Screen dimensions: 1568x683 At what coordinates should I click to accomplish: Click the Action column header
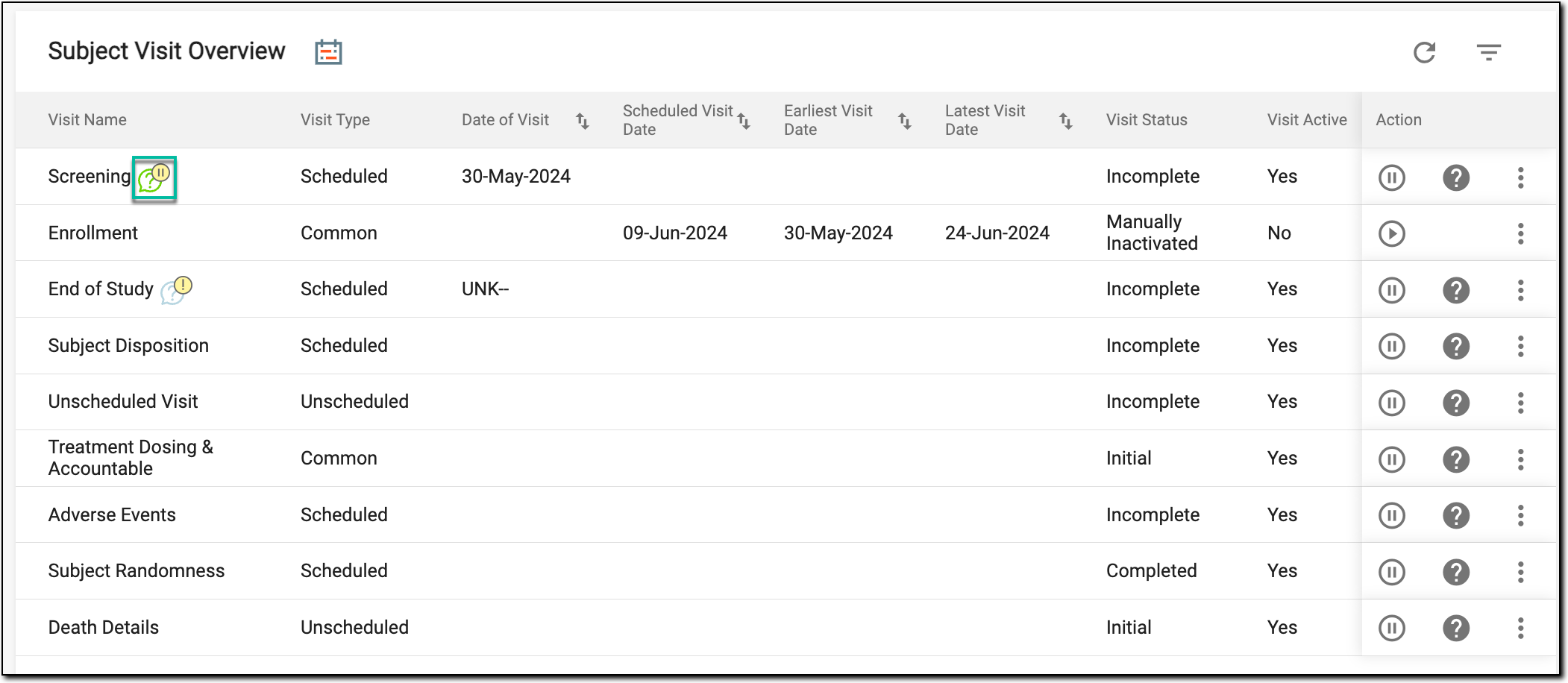pyautogui.click(x=1399, y=120)
